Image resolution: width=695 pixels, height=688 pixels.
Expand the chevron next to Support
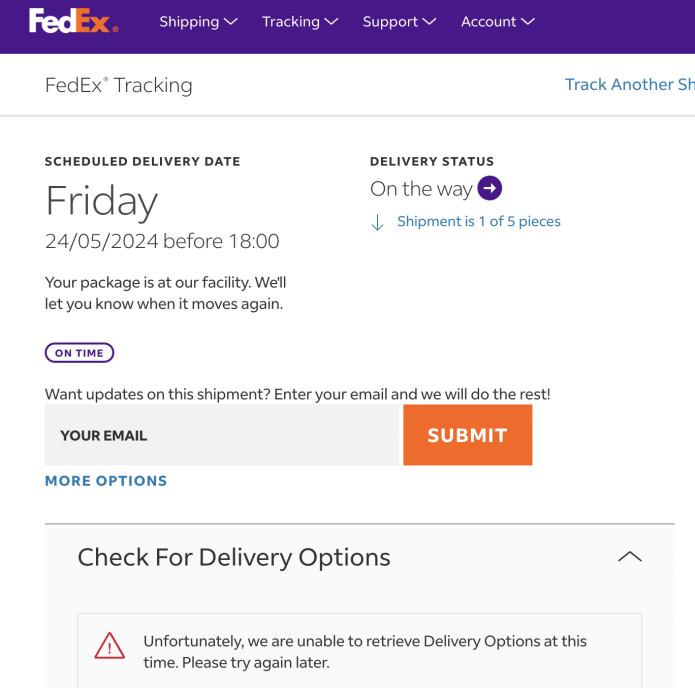(430, 22)
